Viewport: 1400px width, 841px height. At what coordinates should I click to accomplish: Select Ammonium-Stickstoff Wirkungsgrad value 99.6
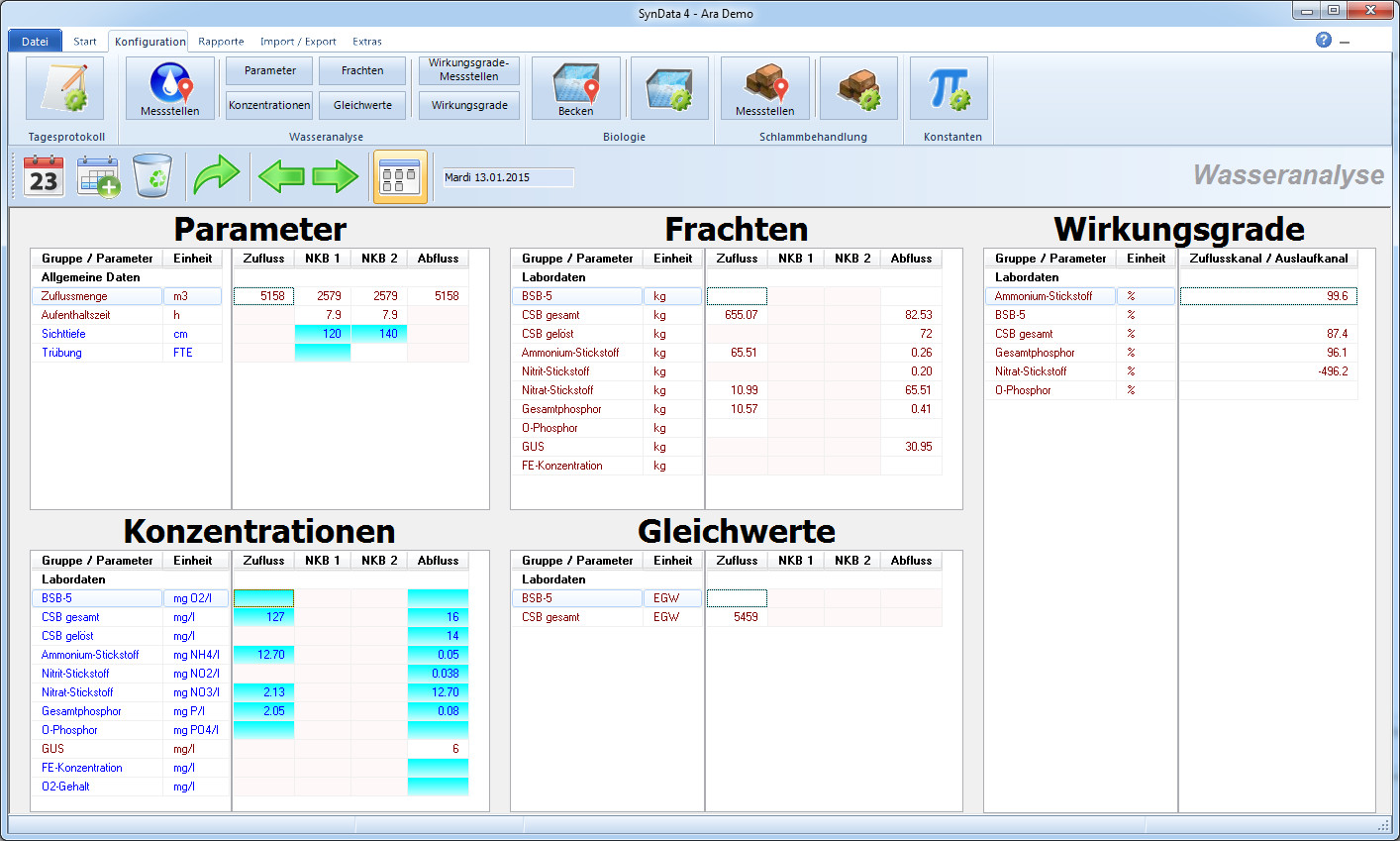click(x=1268, y=296)
